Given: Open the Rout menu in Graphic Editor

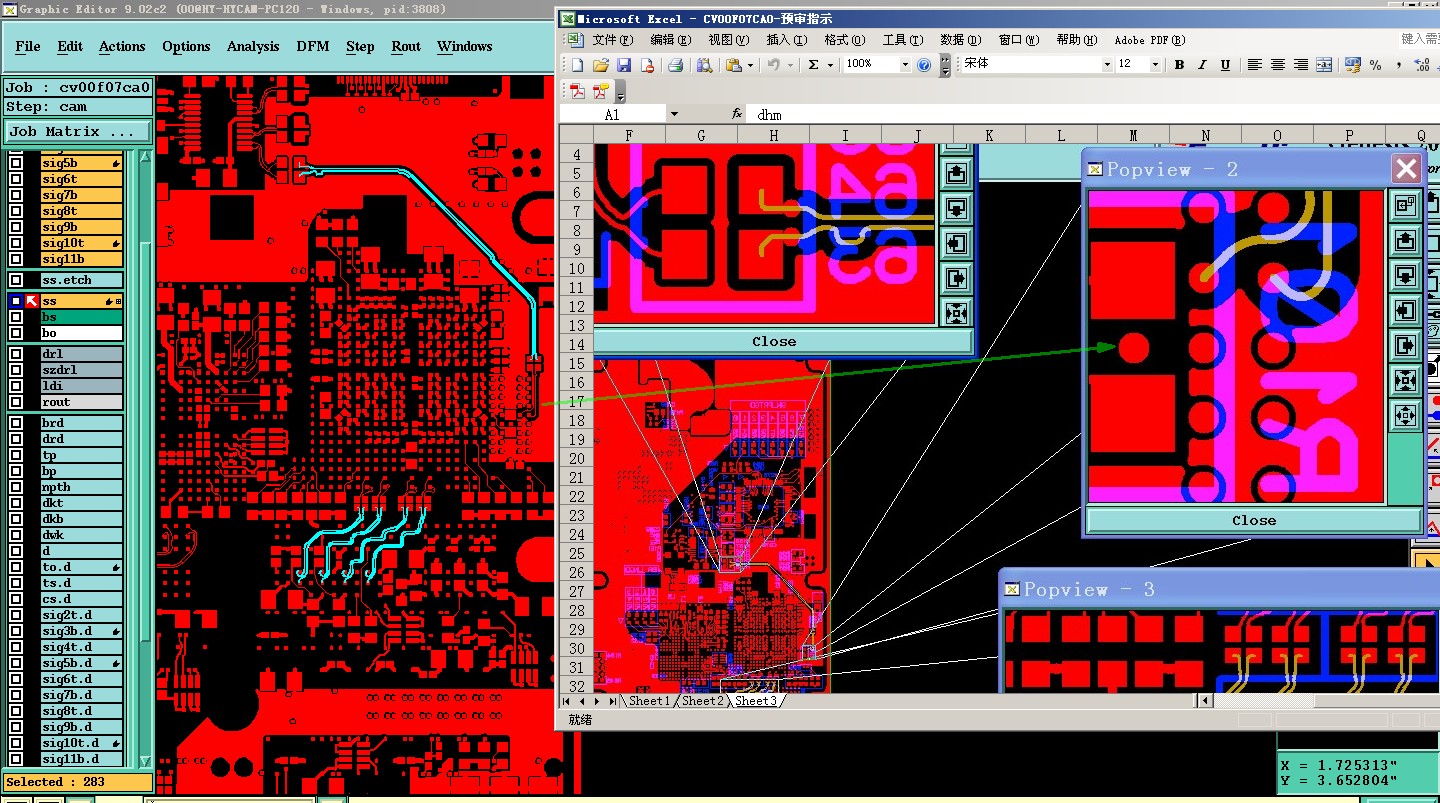Looking at the screenshot, I should (x=406, y=46).
